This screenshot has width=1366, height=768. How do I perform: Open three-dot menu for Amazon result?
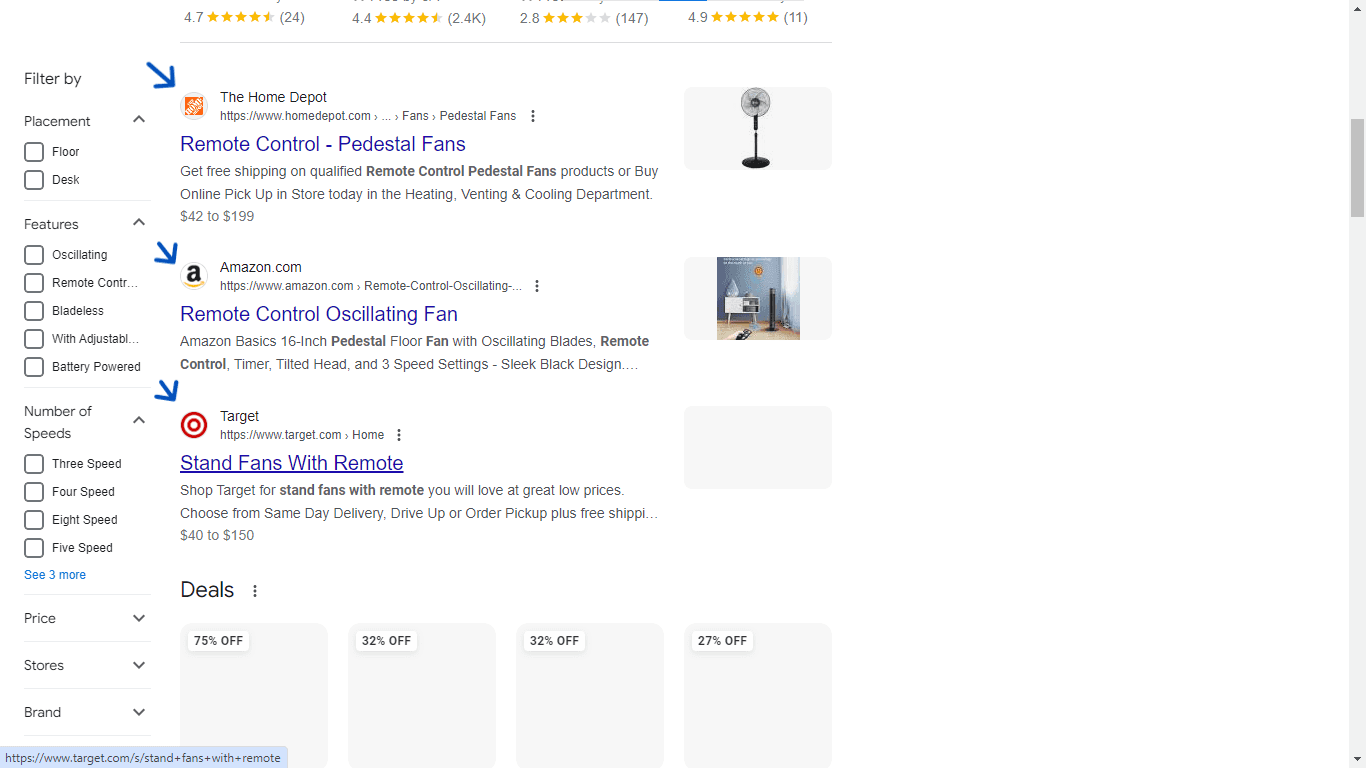point(537,286)
